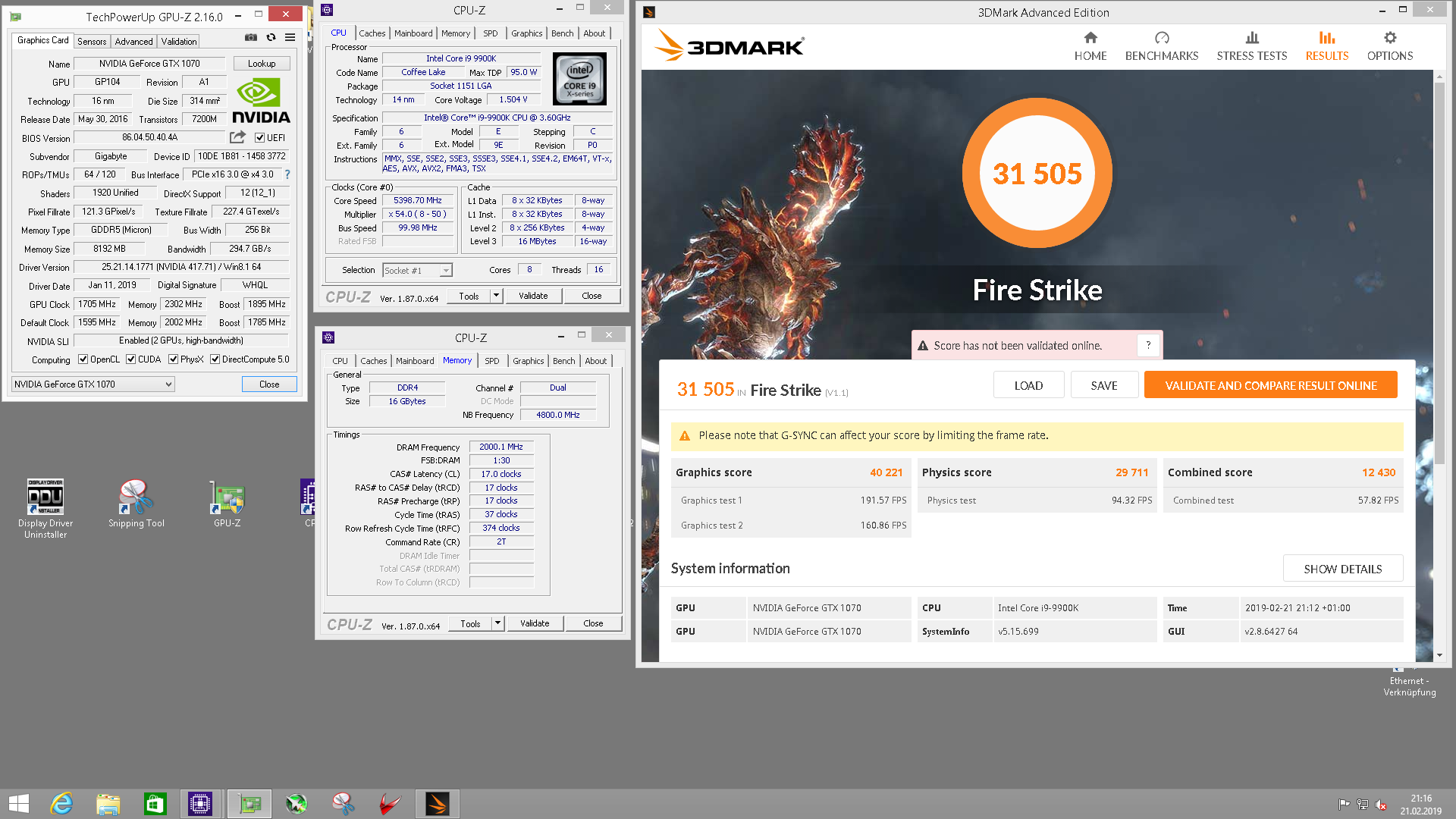Click the 3DMark scrollbar down arrow
The image size is (1456, 819).
tap(1439, 655)
